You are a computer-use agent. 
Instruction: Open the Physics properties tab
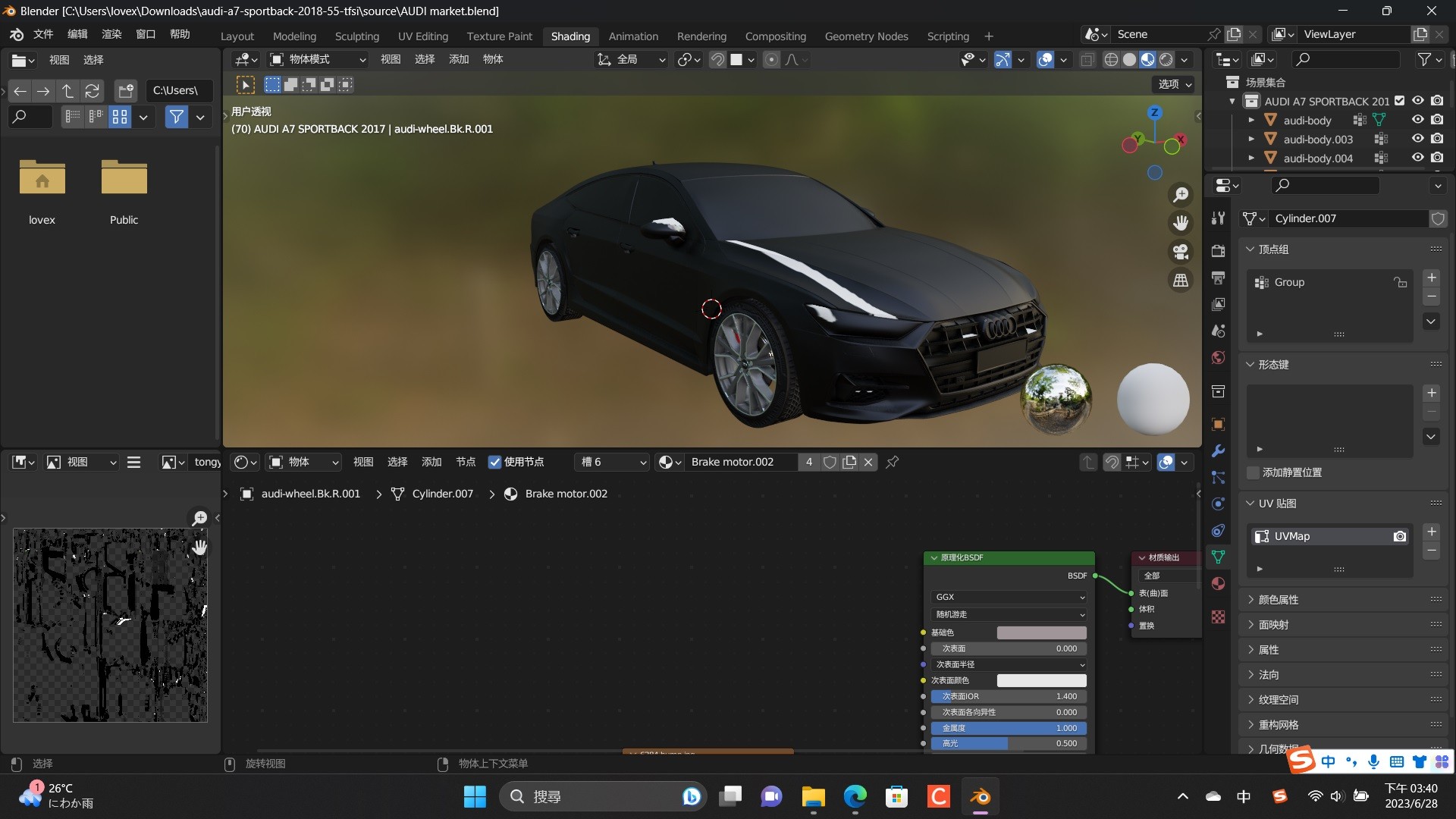1219,504
